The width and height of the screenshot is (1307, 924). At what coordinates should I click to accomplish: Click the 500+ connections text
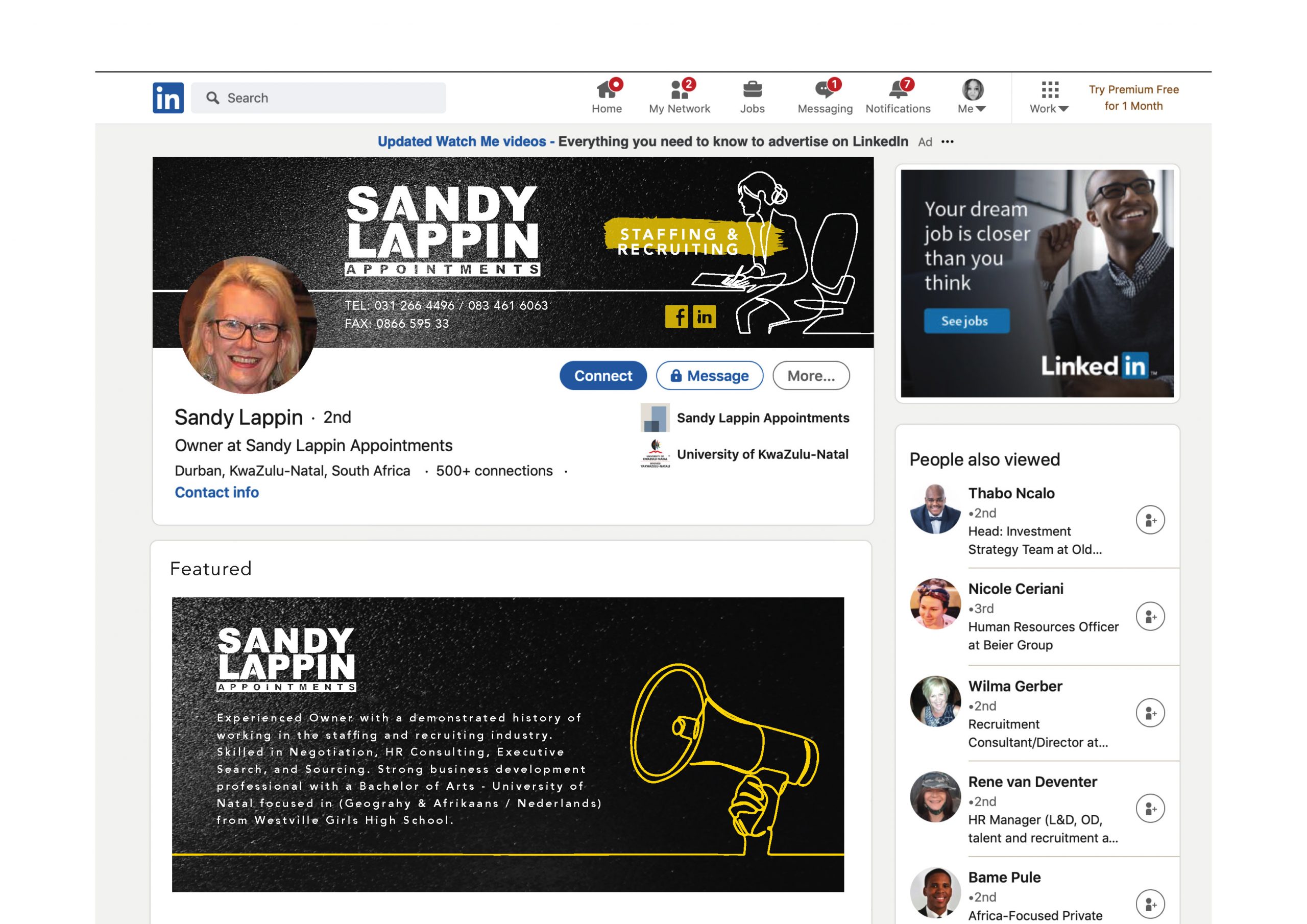pyautogui.click(x=494, y=471)
